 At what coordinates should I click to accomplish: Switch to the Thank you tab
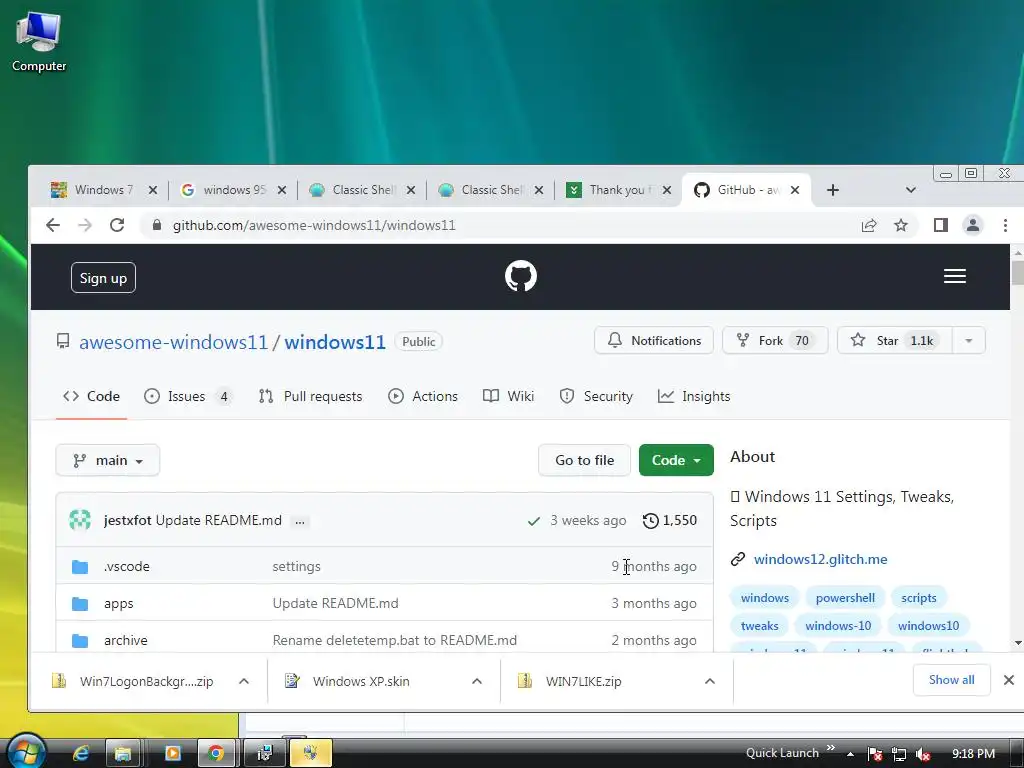(x=618, y=190)
